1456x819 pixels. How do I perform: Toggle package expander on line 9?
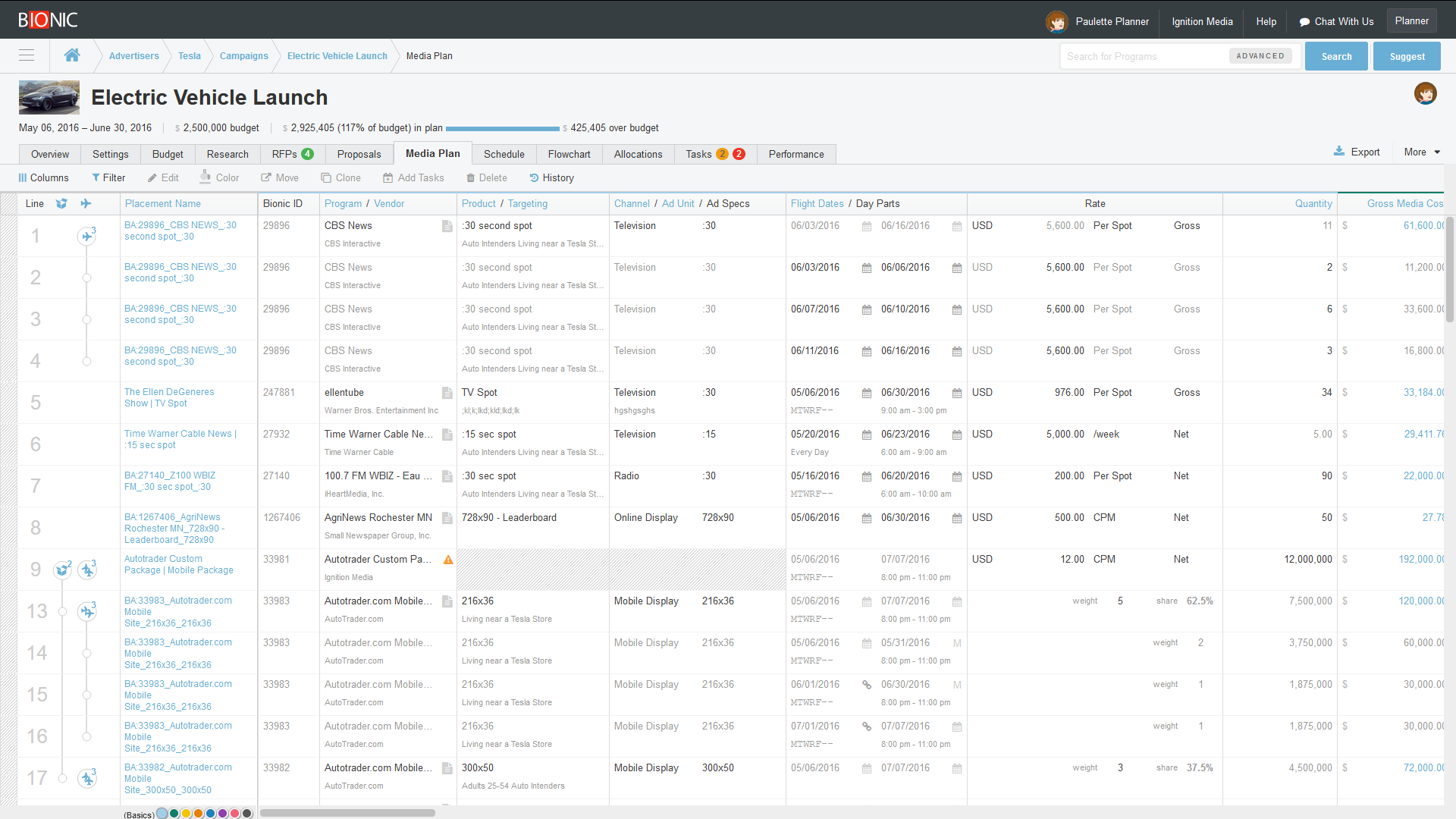pyautogui.click(x=62, y=570)
